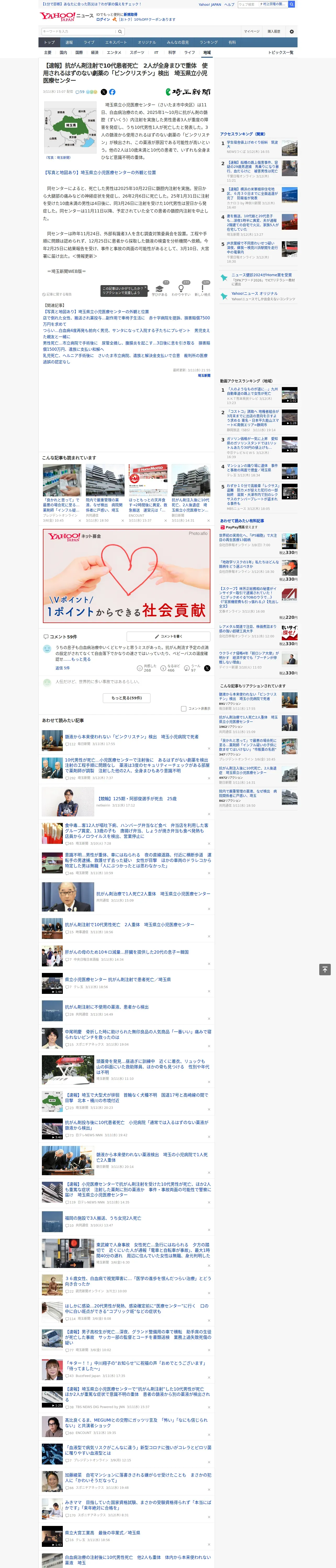Open the エキスパート tab
This screenshot has height=1568, width=336.
[x=116, y=43]
